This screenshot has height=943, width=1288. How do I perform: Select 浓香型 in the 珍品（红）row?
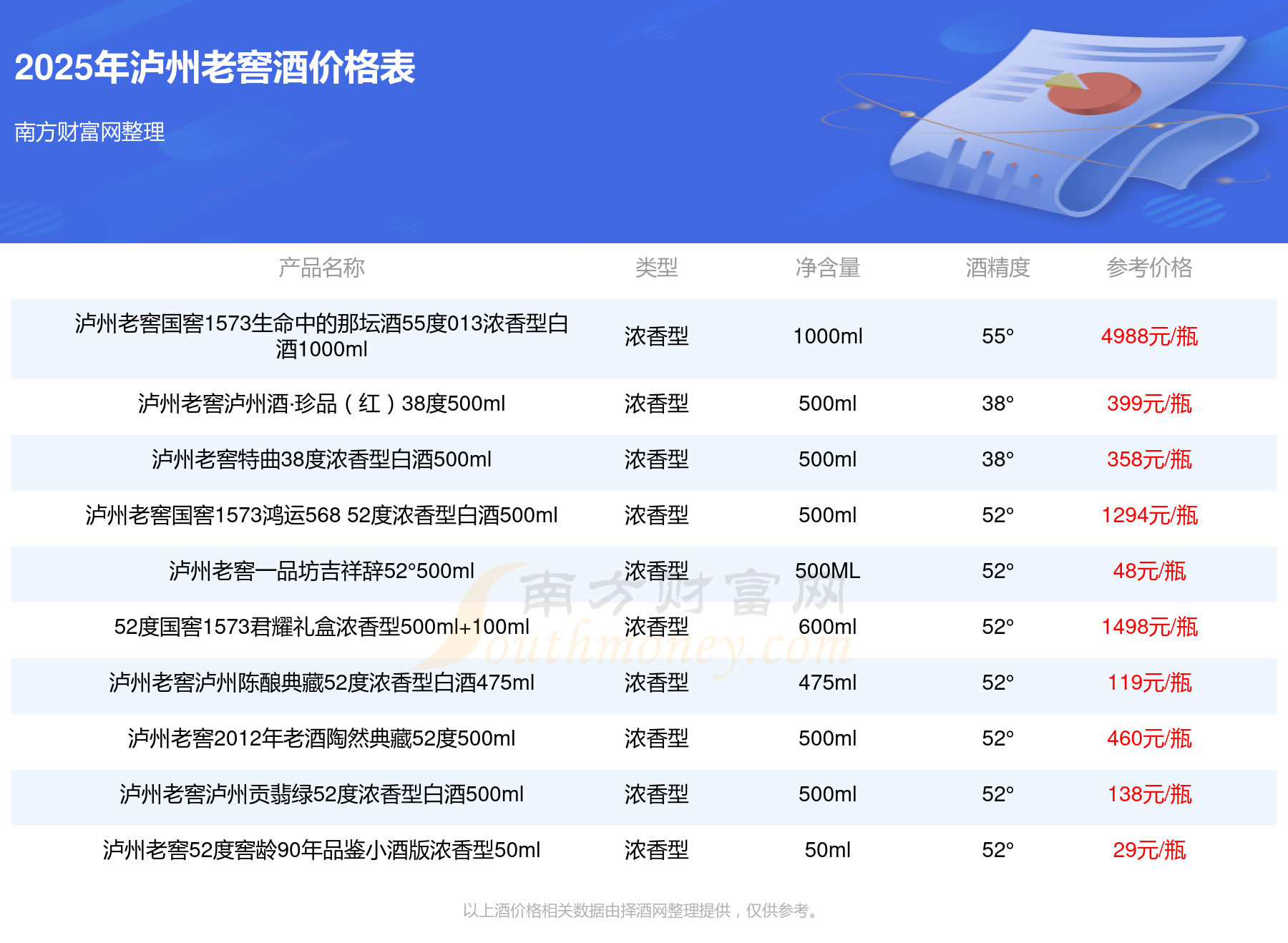click(x=656, y=404)
